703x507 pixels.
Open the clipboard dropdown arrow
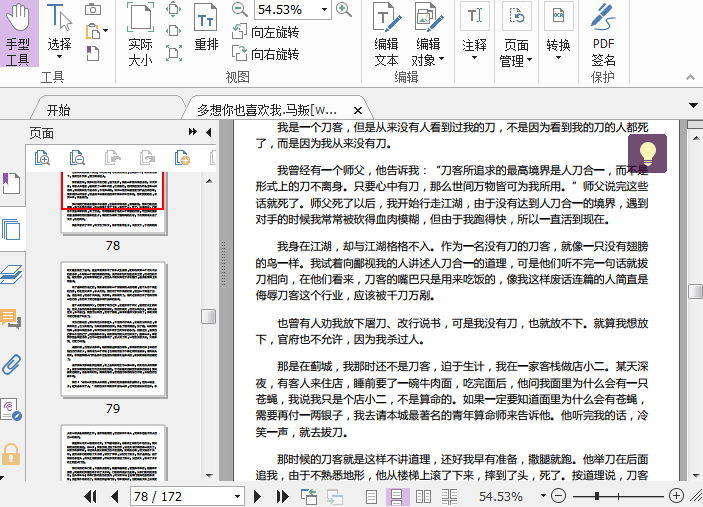tap(106, 31)
